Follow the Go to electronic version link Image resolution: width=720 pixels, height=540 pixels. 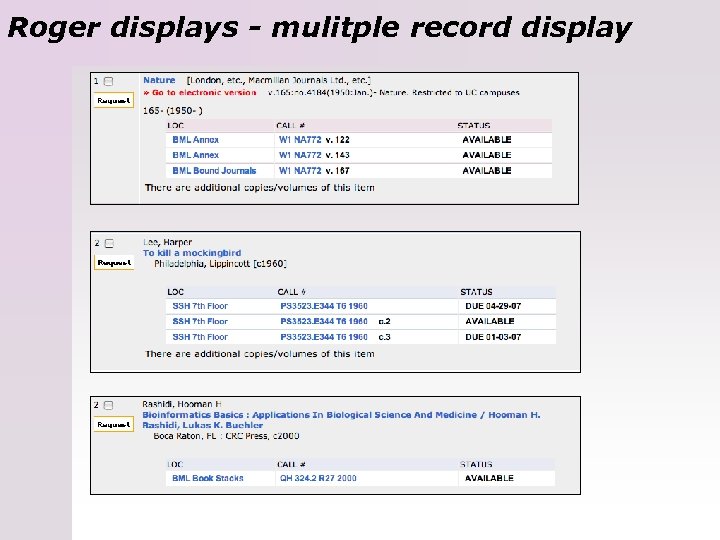coord(200,93)
